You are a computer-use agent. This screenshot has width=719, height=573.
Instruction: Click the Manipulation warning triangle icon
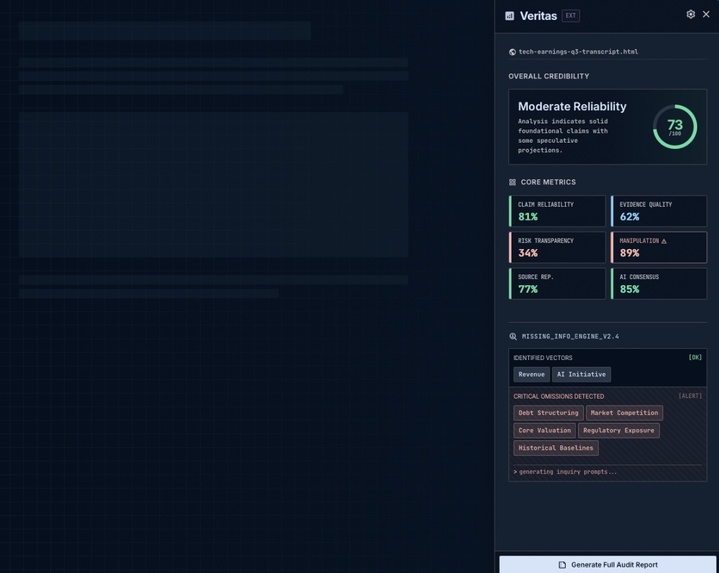[x=664, y=241]
